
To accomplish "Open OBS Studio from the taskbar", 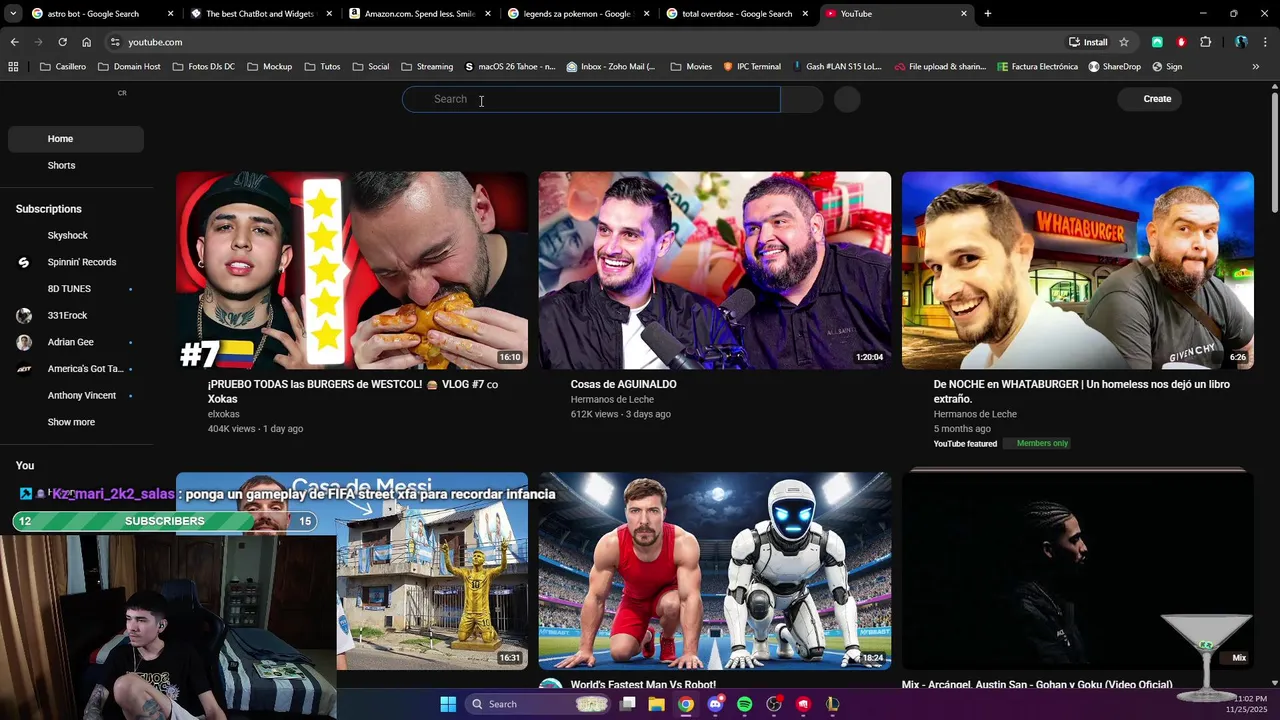I will point(774,704).
